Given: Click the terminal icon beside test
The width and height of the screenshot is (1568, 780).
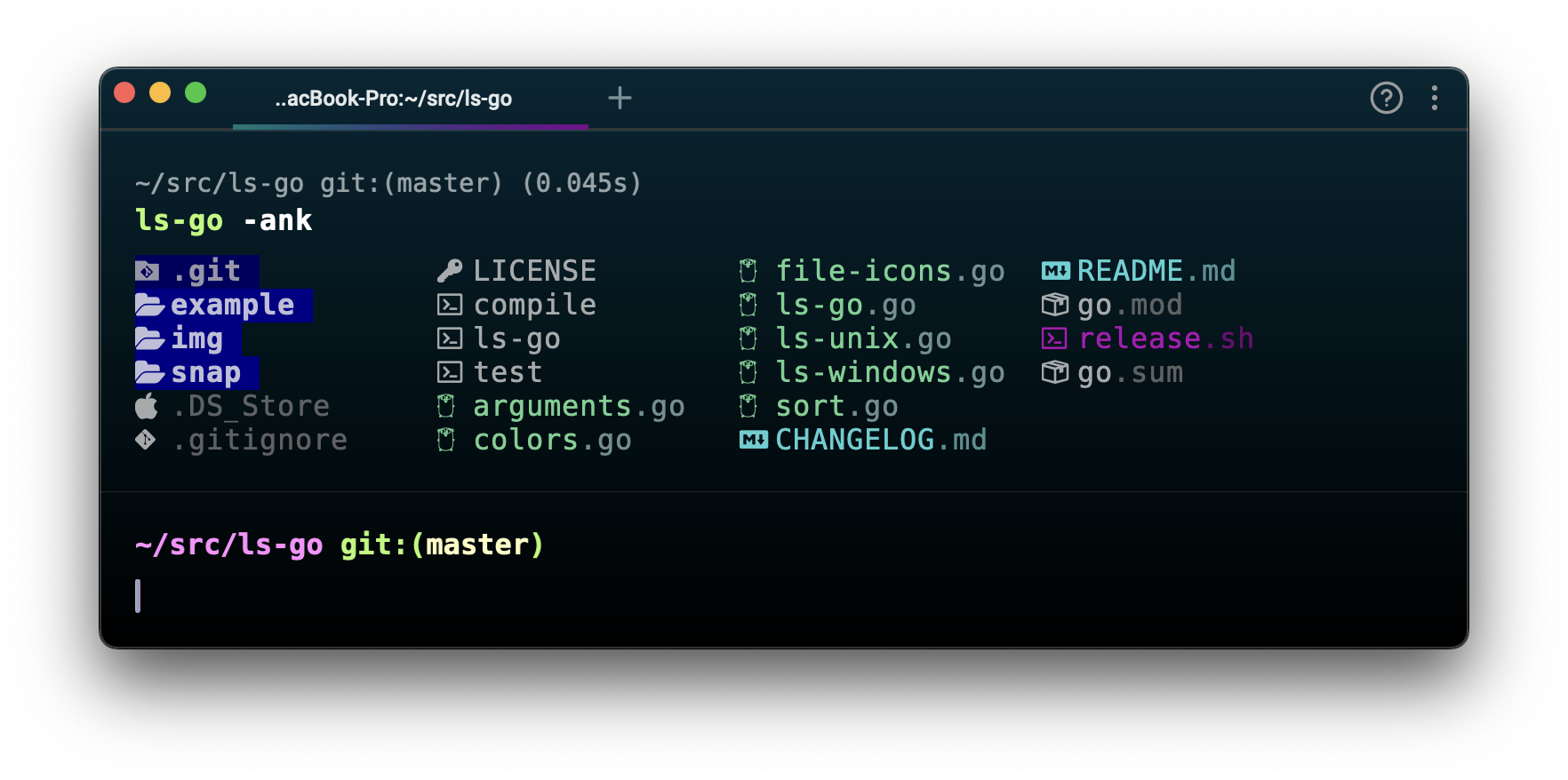Looking at the screenshot, I should pos(450,372).
